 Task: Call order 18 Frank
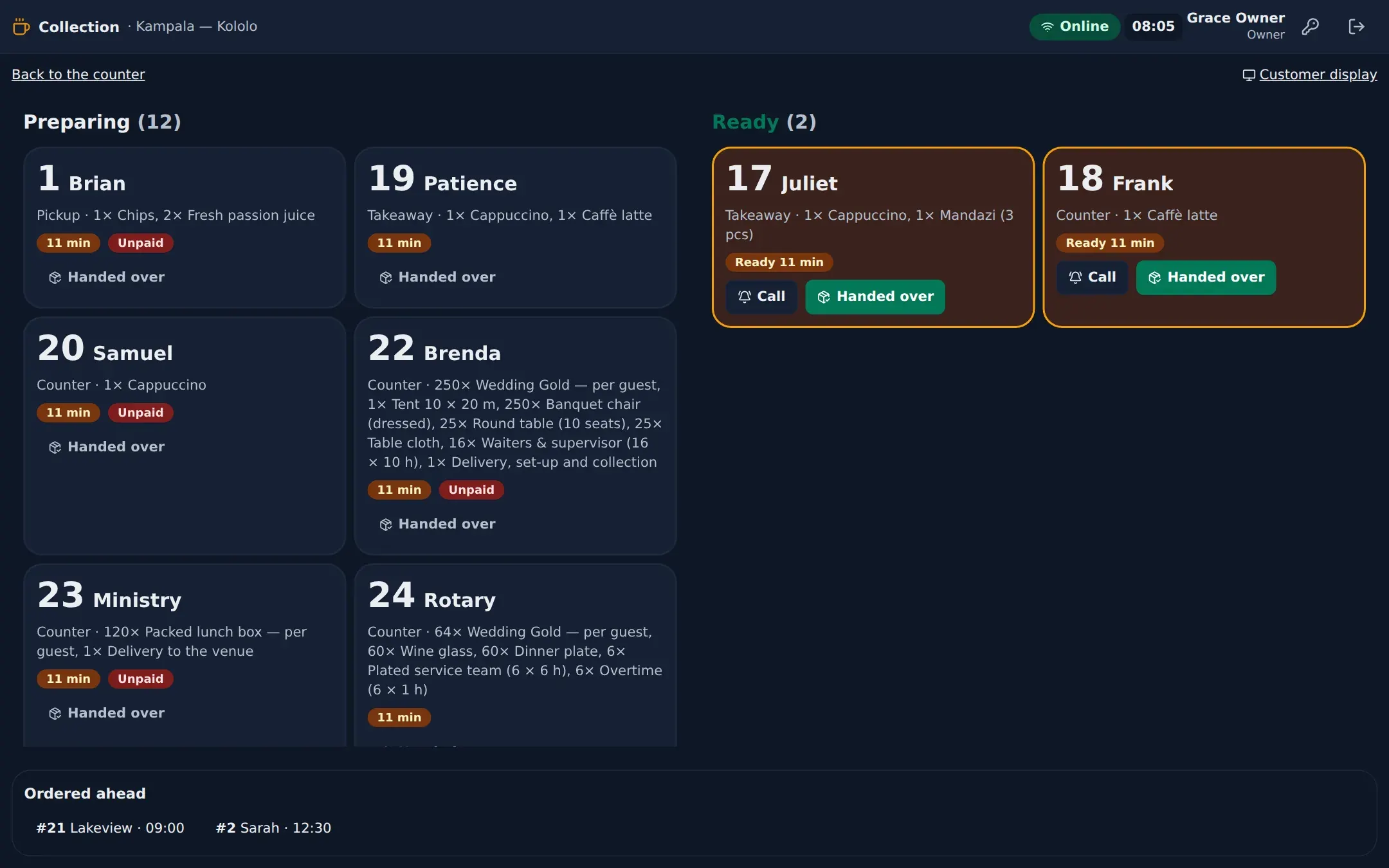click(x=1092, y=277)
